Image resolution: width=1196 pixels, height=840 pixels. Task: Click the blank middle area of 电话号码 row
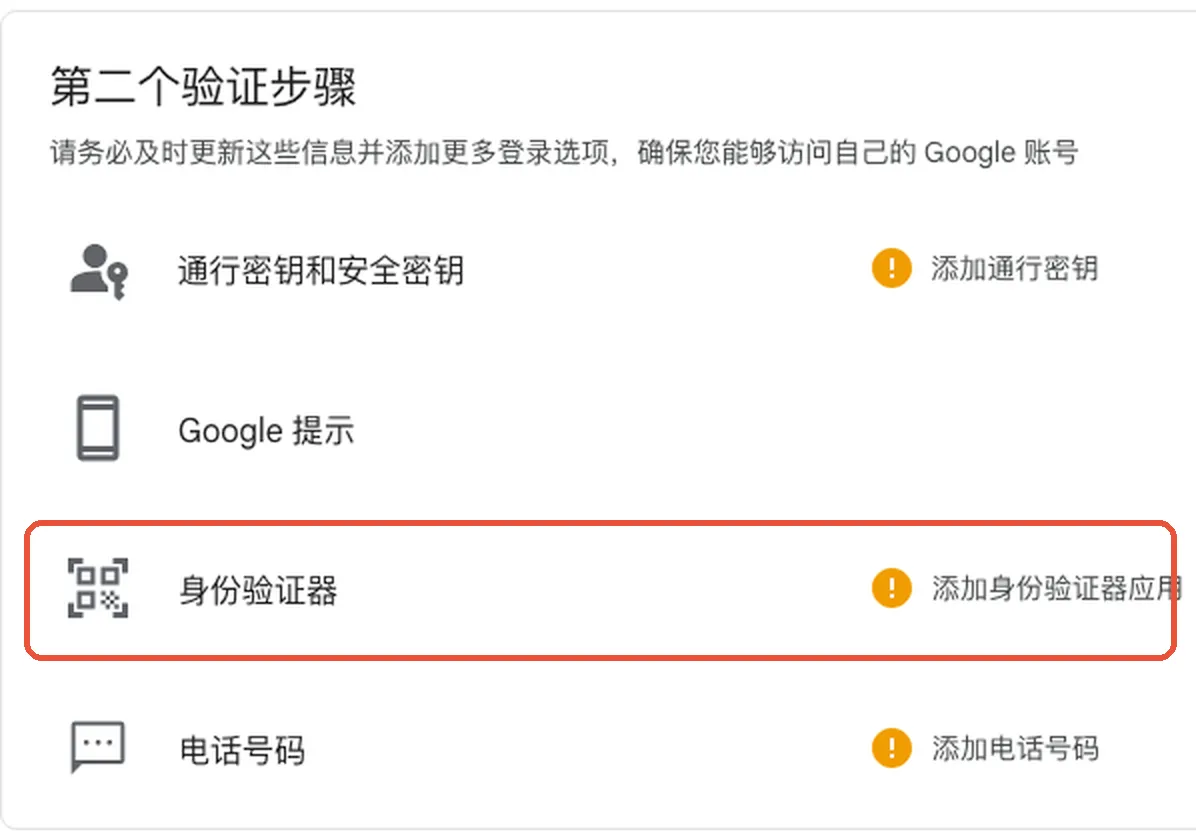(x=587, y=749)
